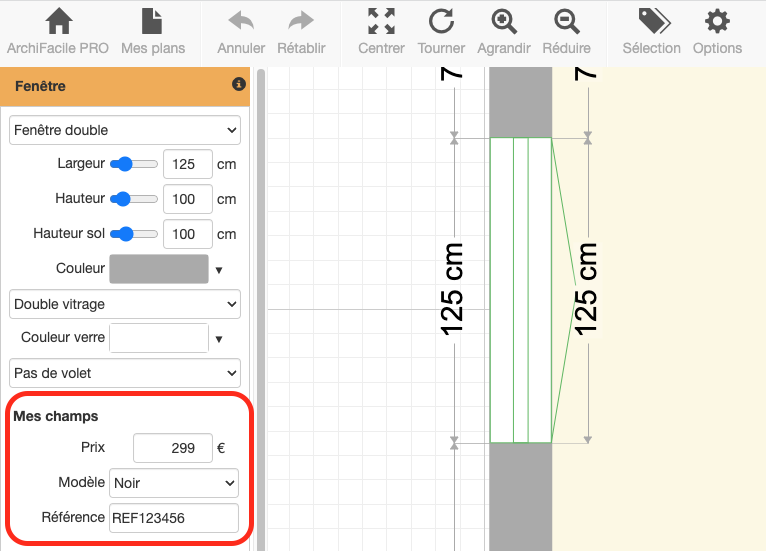
Task: Click the Référence text field
Action: point(174,518)
